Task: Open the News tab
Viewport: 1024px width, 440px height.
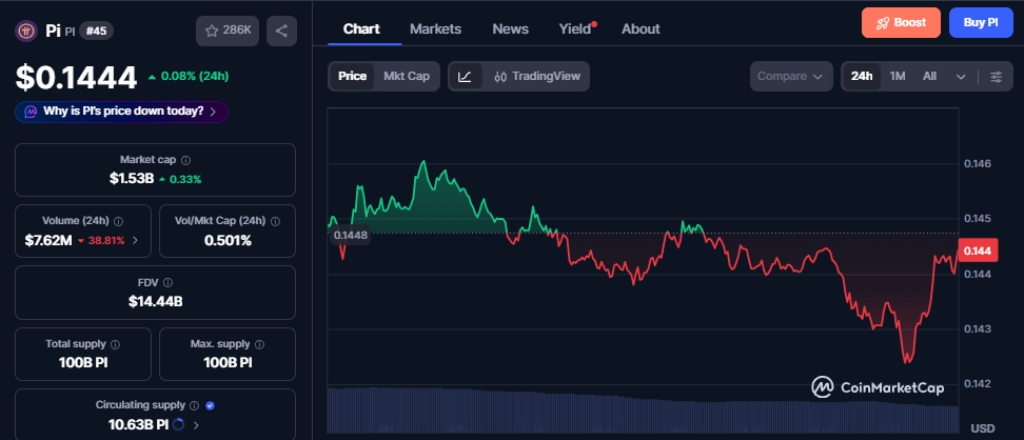Action: (x=510, y=29)
